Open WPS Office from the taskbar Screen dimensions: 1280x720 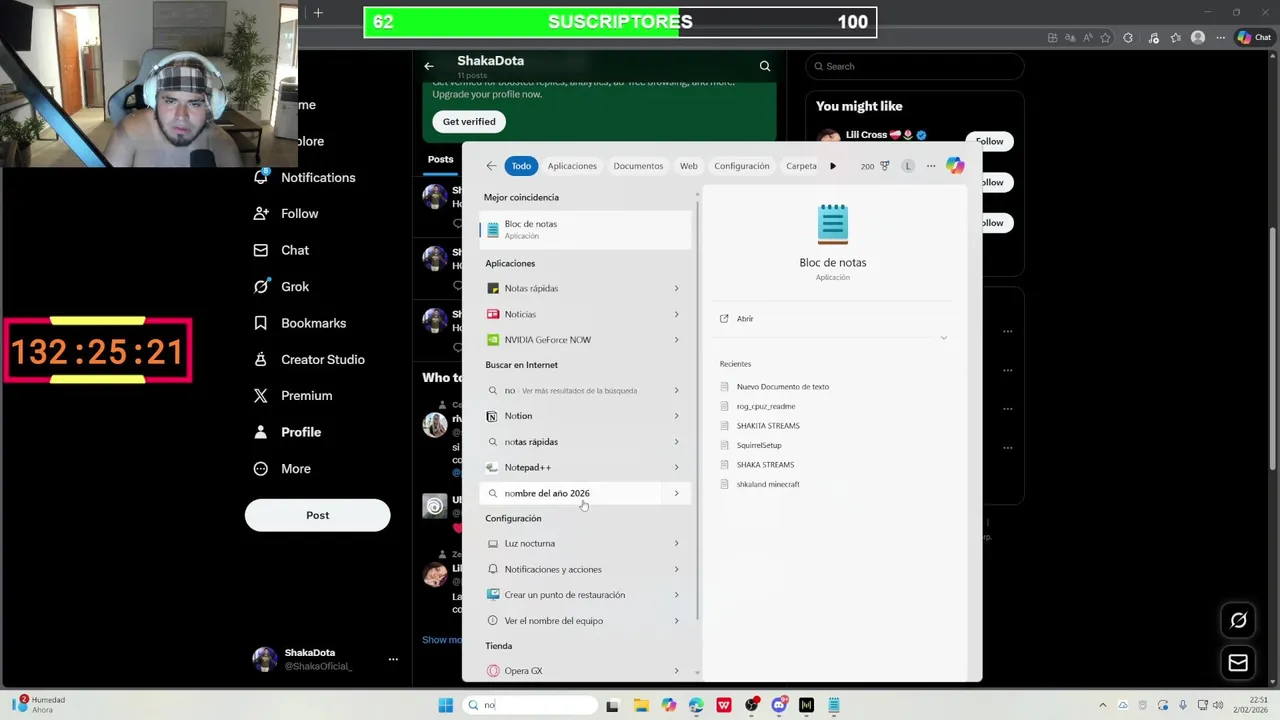tap(724, 705)
